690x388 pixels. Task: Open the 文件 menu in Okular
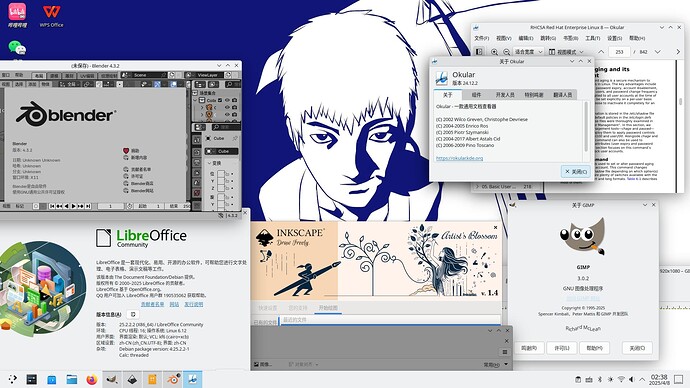click(x=481, y=38)
